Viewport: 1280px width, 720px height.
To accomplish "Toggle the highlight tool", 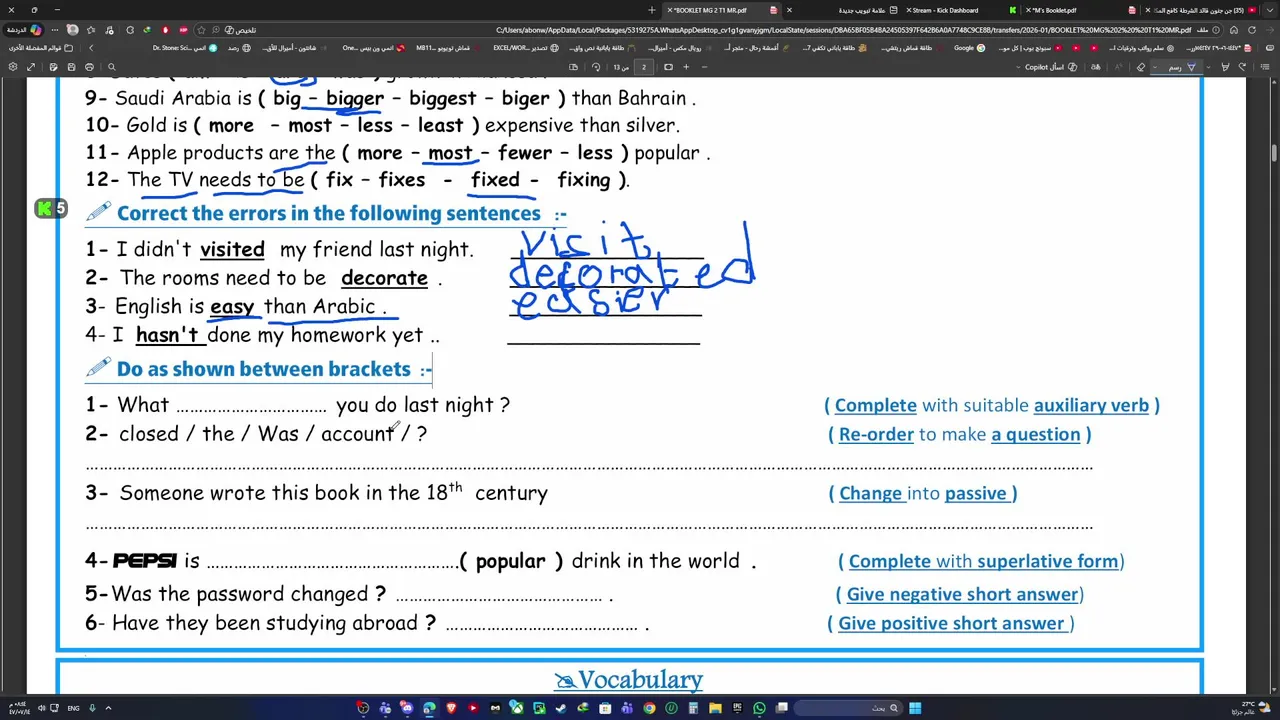I will click(1225, 67).
